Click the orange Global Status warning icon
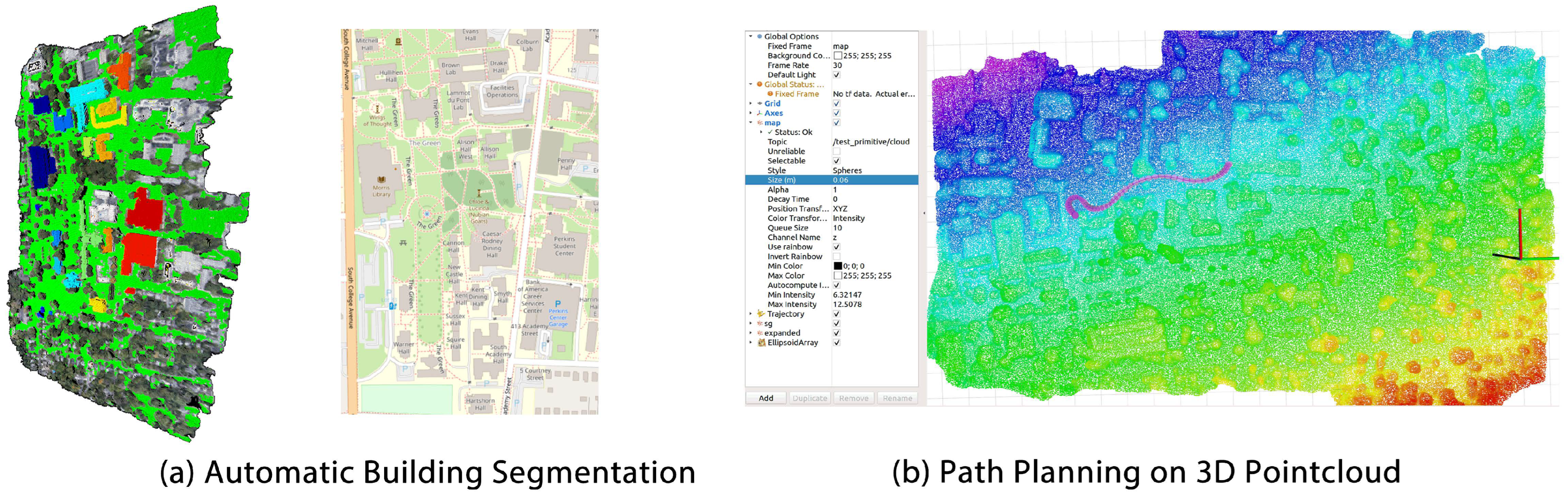The width and height of the screenshot is (1568, 494). [x=760, y=85]
